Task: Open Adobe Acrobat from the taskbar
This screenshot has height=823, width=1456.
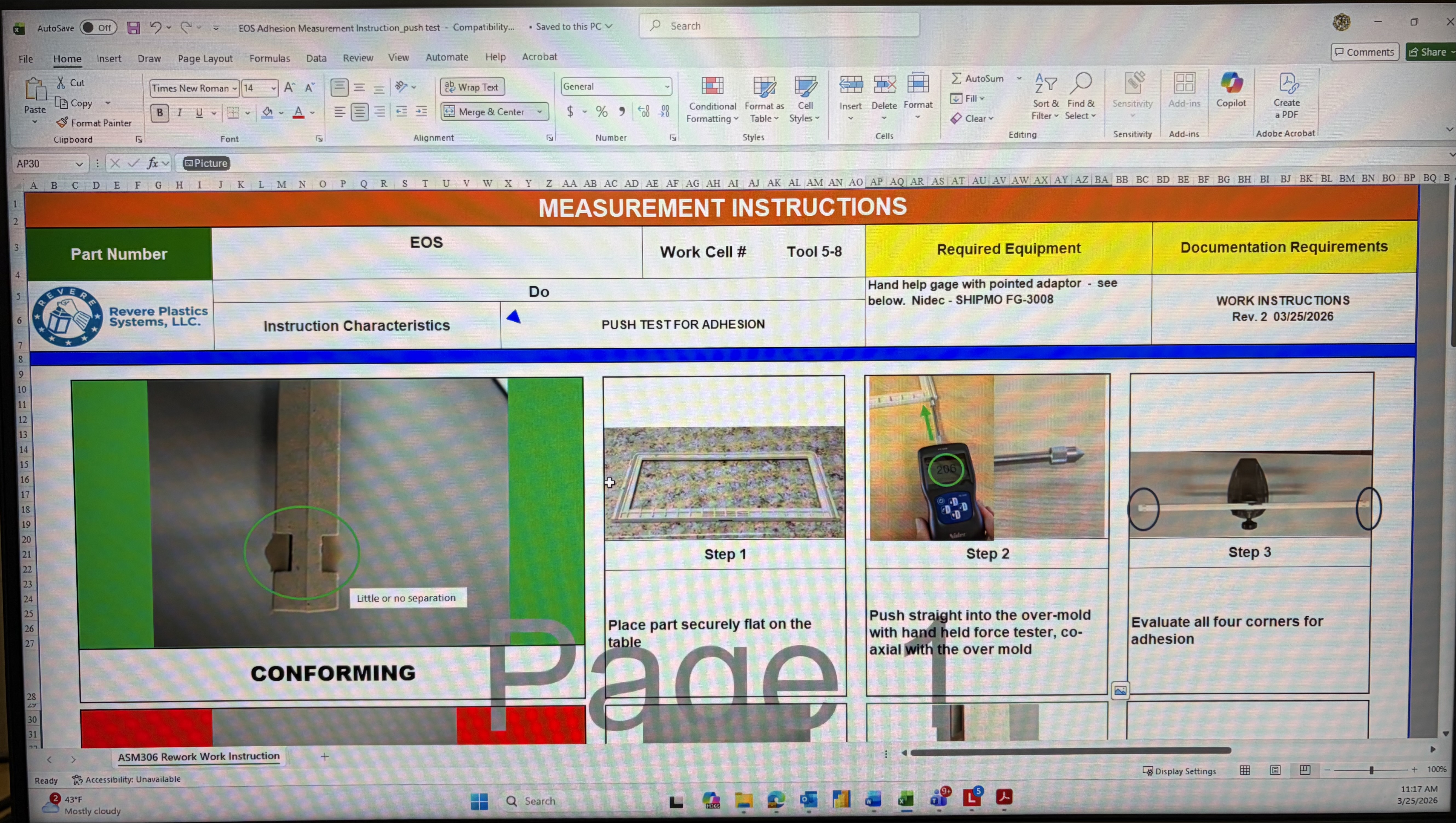Action: [1004, 798]
